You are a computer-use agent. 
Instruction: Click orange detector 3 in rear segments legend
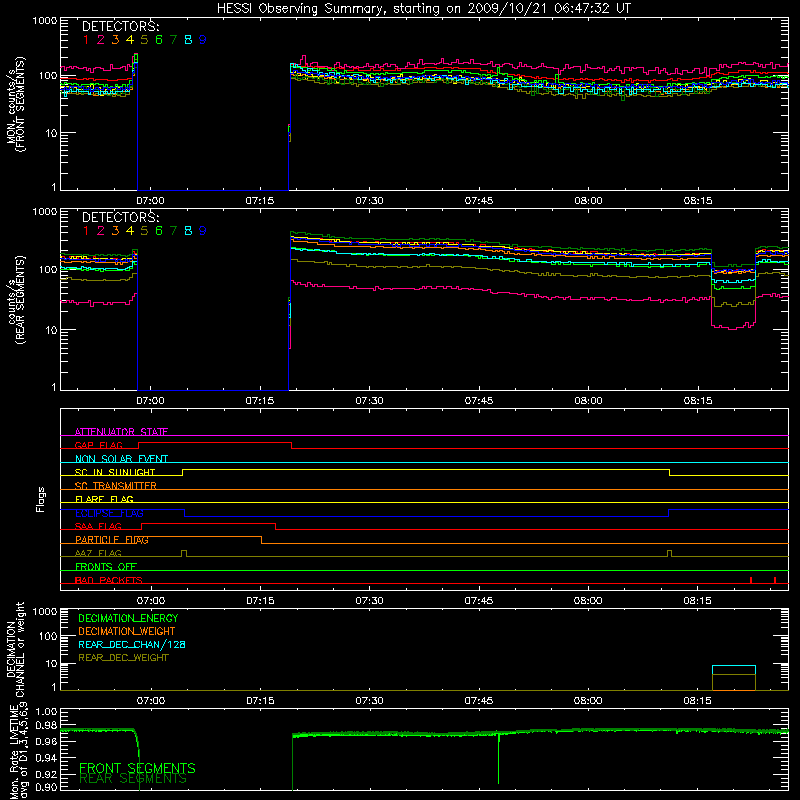(x=115, y=231)
